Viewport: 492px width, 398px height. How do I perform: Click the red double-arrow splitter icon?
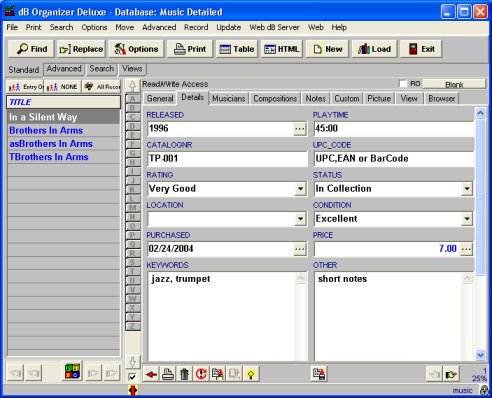133,390
